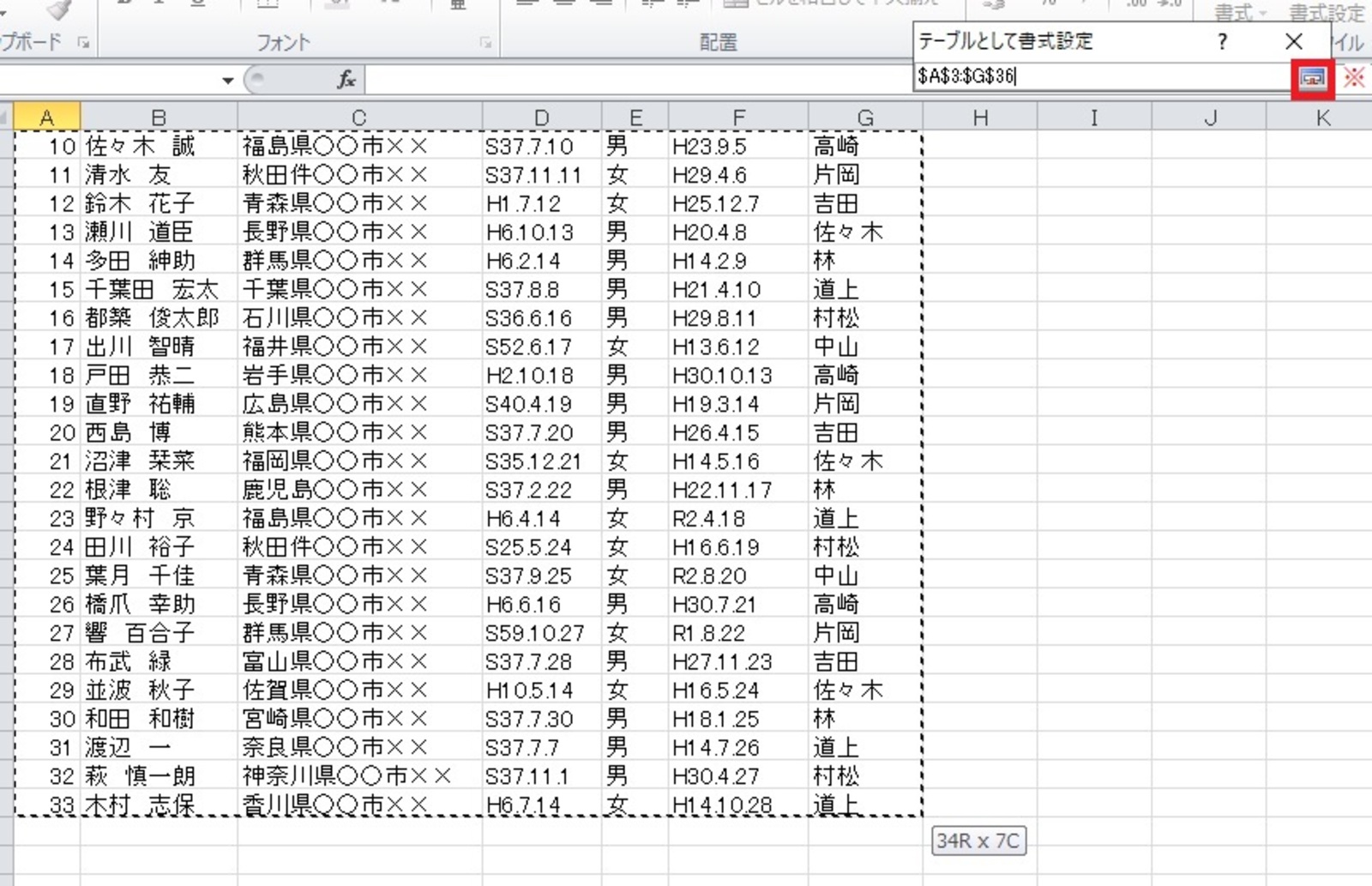The height and width of the screenshot is (886, 1372).
Task: Select the cell 直野 祐輔
Action: [159, 404]
